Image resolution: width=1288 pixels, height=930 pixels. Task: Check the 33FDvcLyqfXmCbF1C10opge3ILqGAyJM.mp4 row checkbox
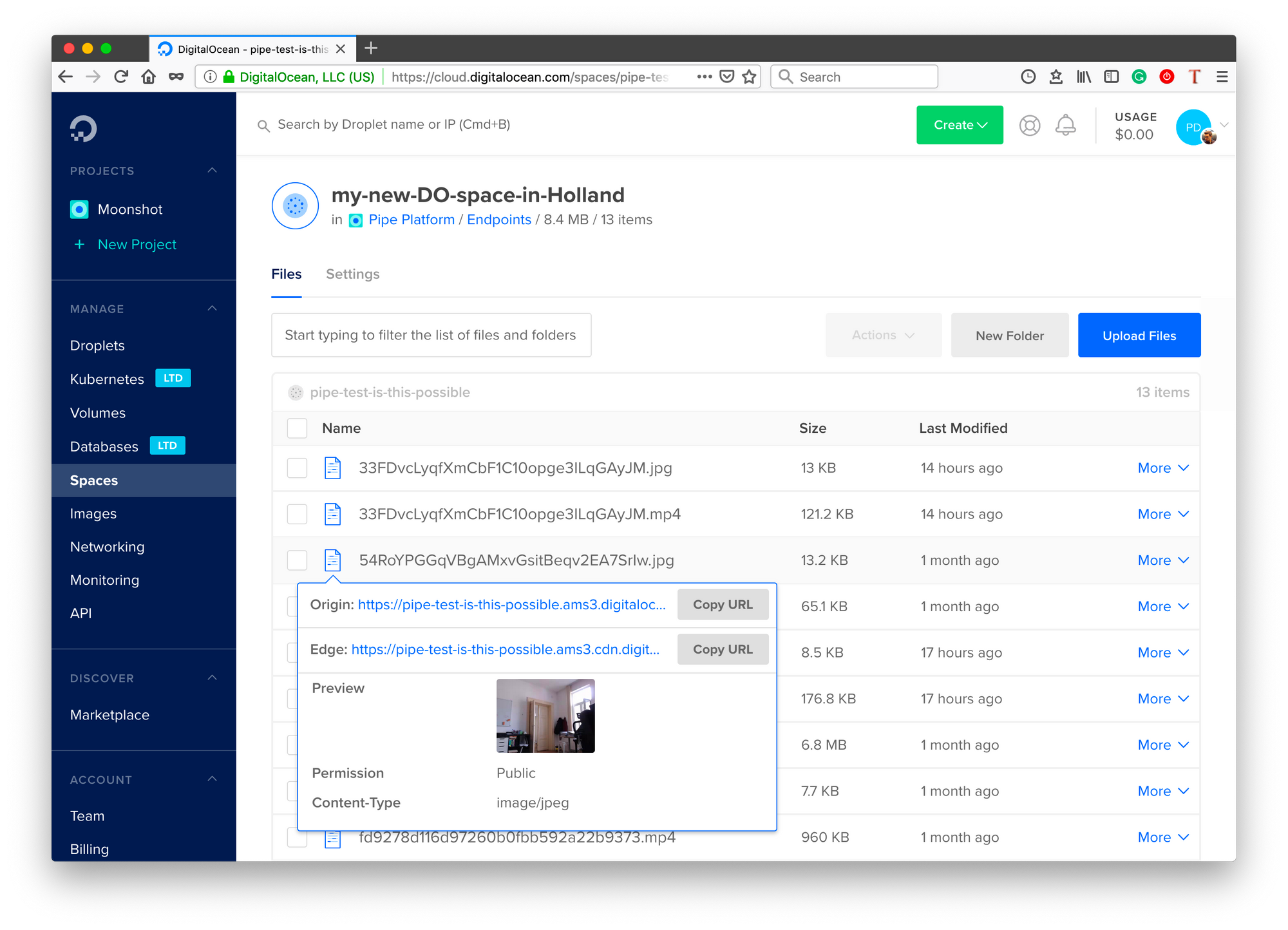click(x=297, y=515)
